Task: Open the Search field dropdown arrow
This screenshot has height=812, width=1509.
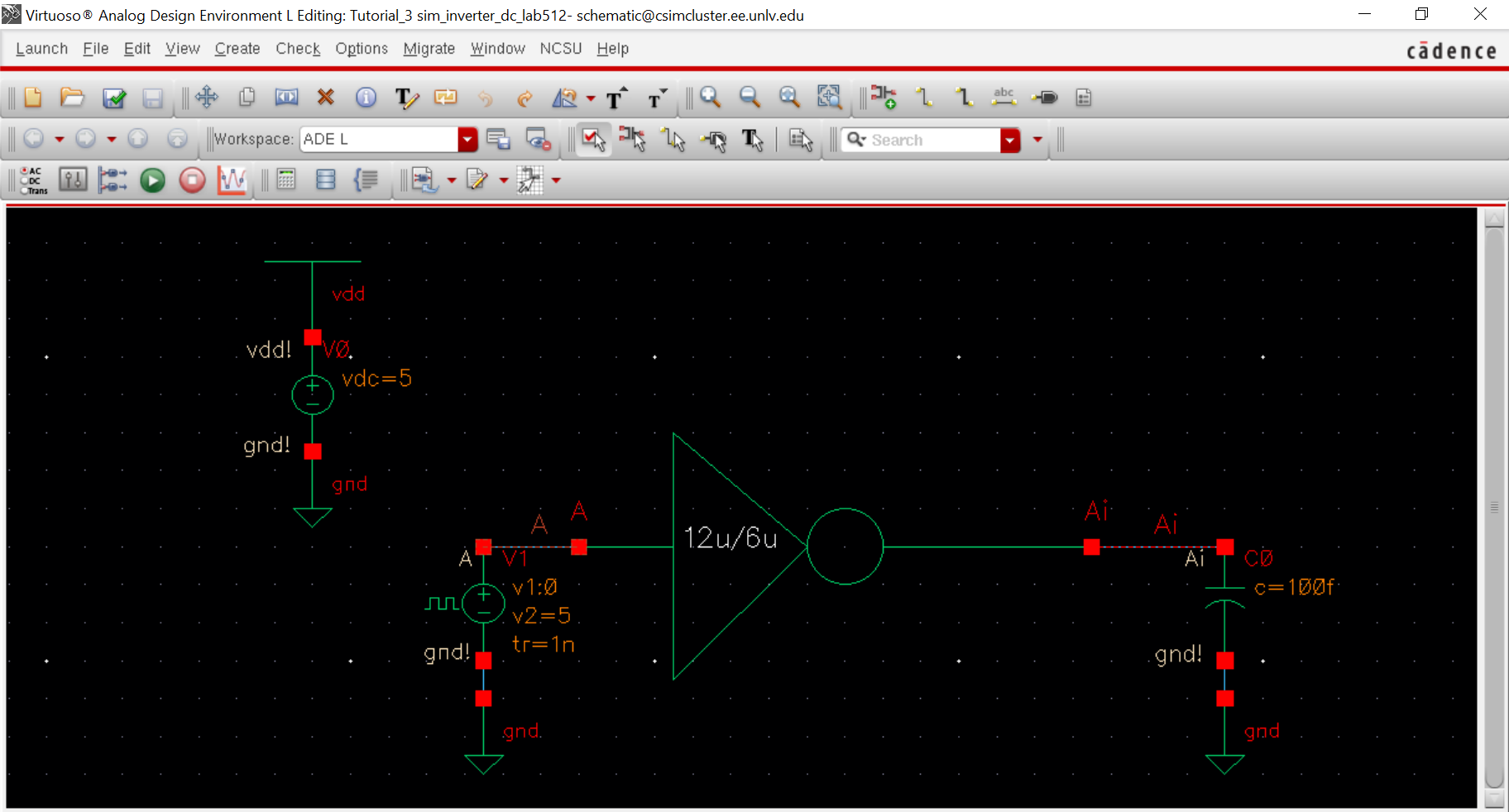Action: coord(1009,141)
